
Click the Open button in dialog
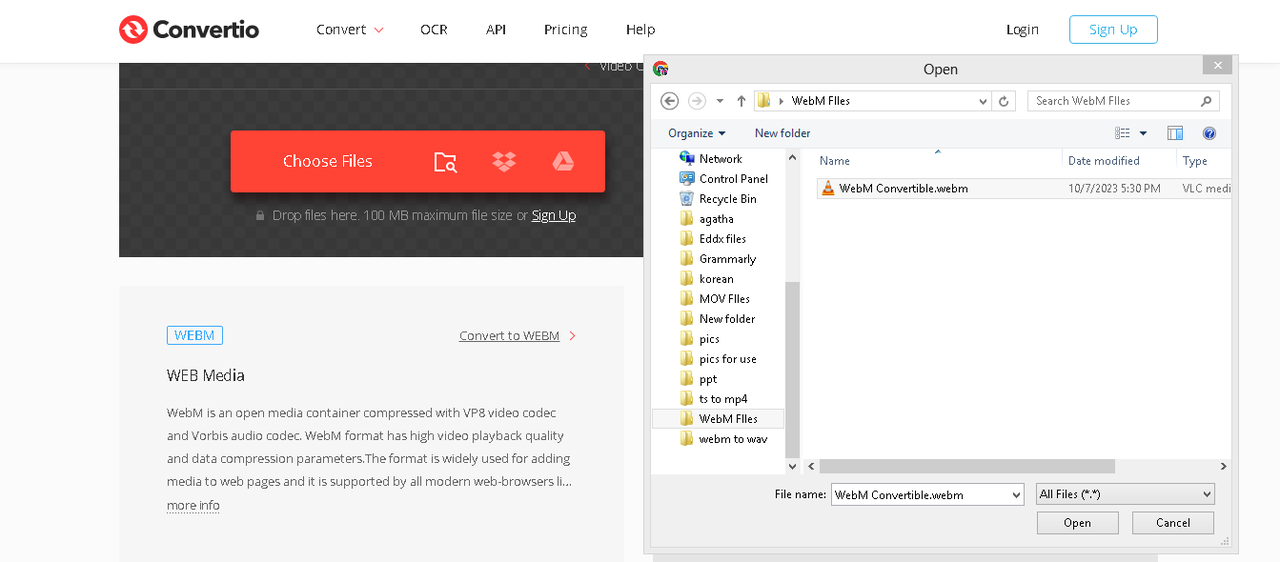pos(1077,523)
